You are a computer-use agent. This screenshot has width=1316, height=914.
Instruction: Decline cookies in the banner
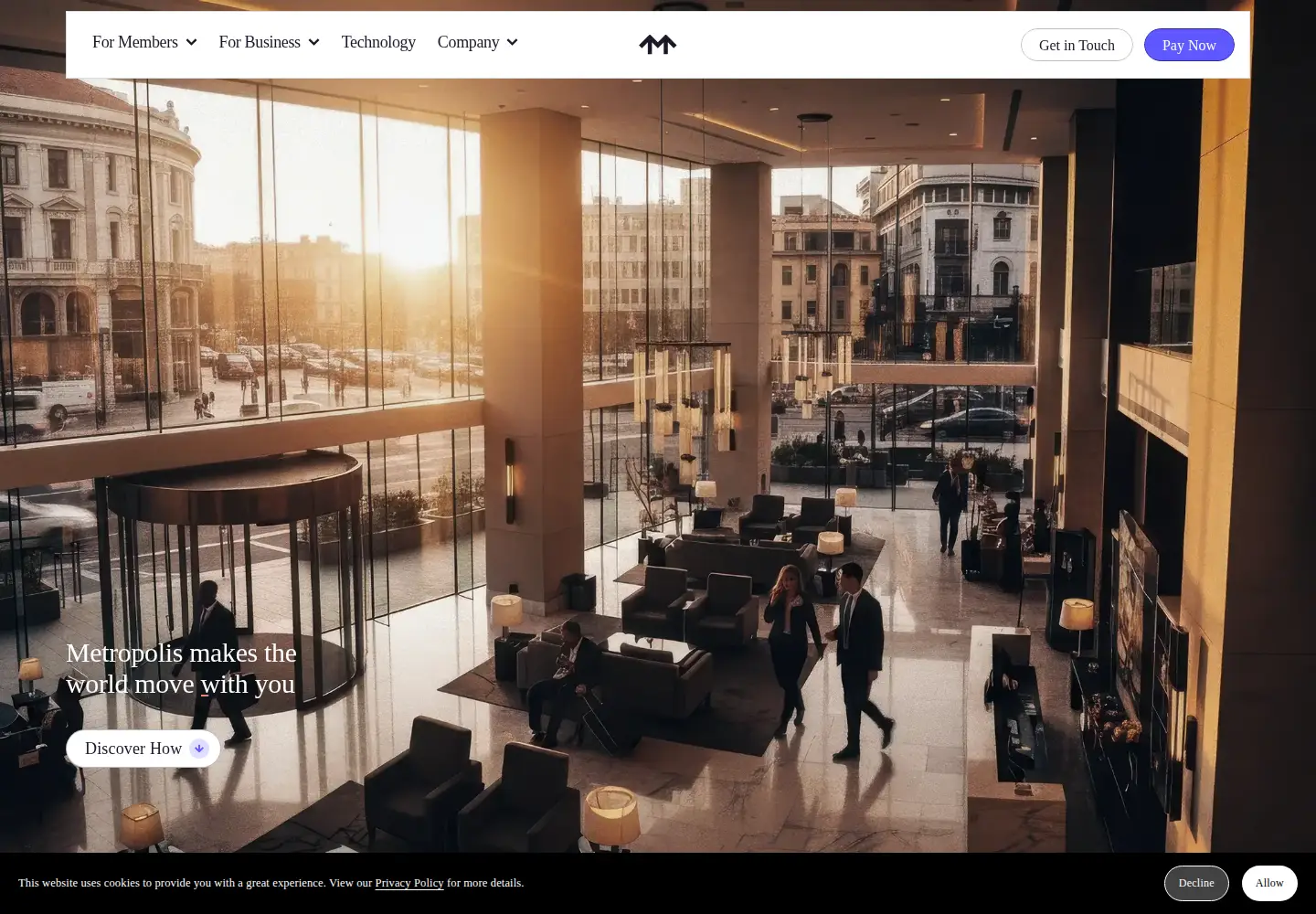point(1196,883)
